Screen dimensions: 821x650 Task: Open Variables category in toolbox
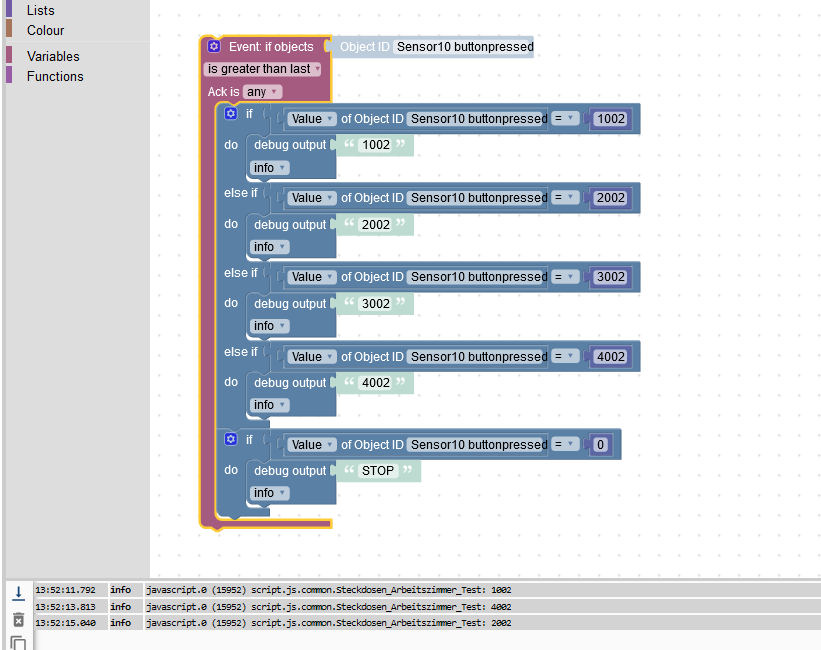pos(53,57)
